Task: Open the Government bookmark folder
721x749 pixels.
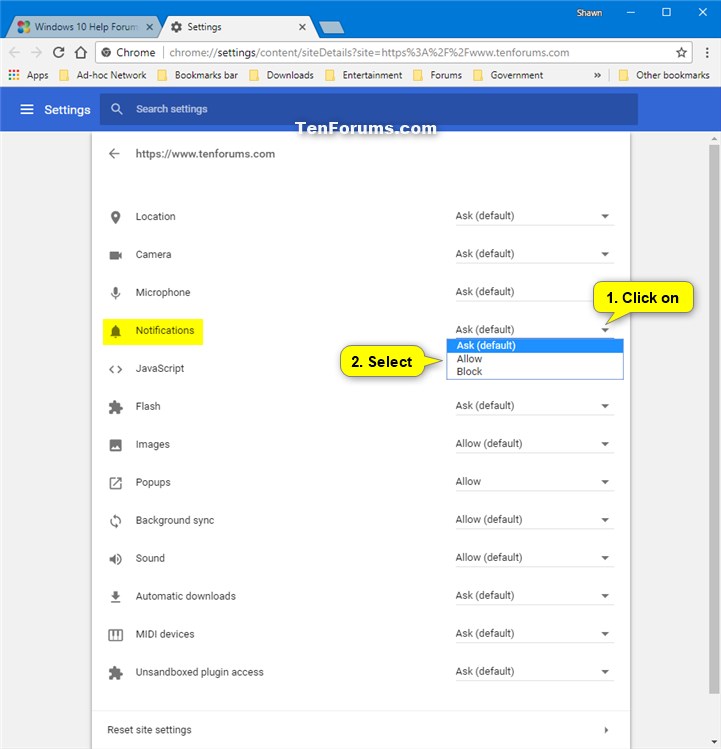Action: [508, 75]
